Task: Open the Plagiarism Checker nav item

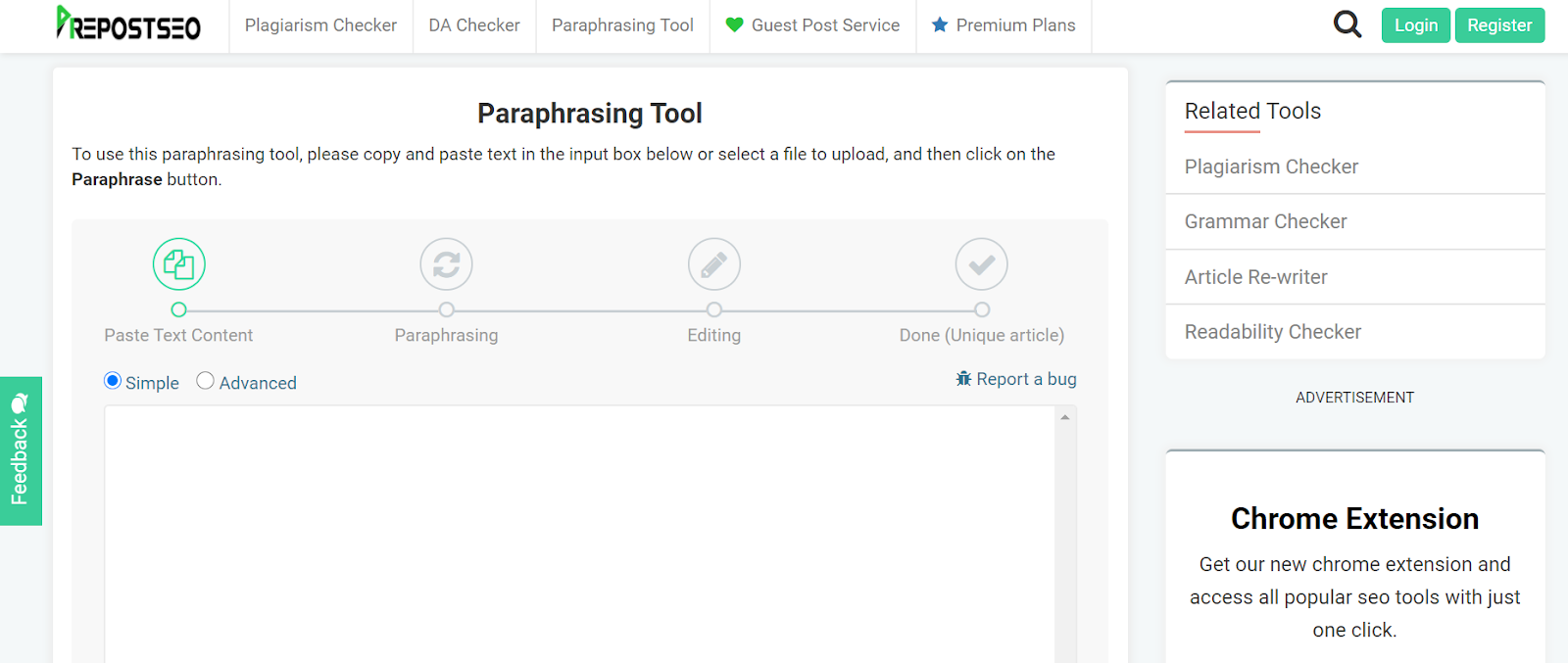Action: [320, 25]
